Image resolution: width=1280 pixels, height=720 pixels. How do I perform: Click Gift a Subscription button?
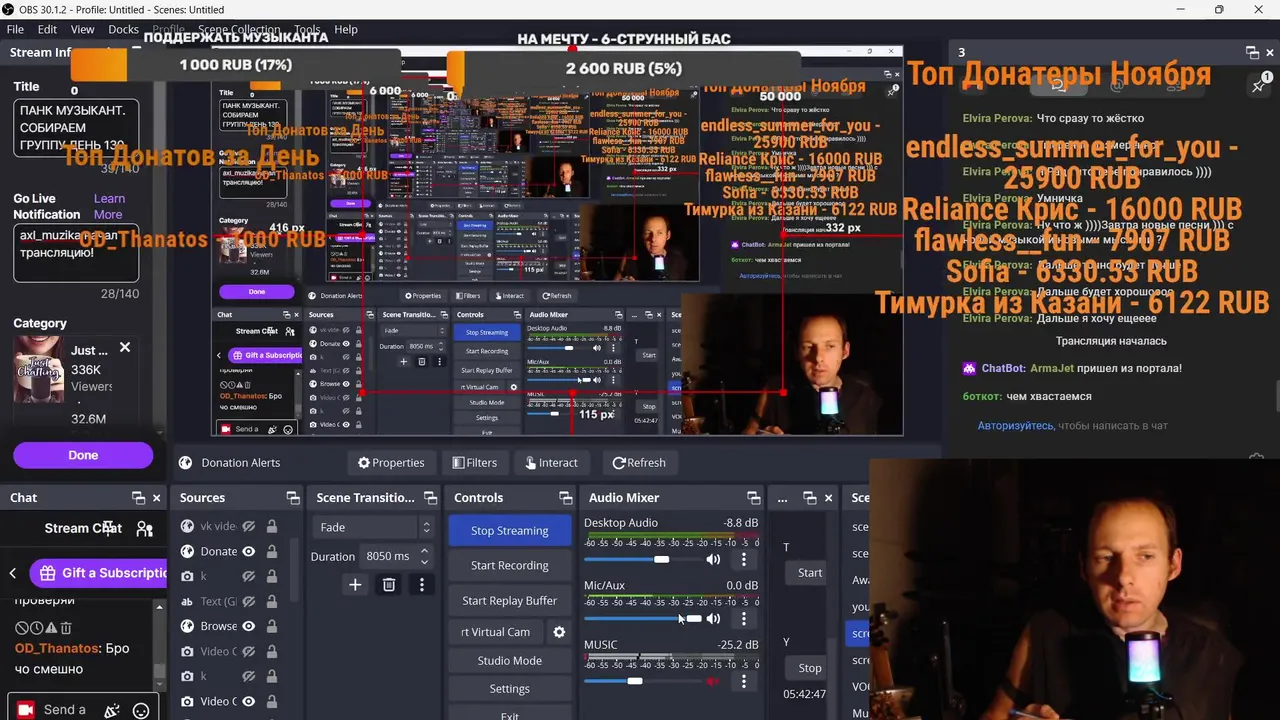click(x=98, y=573)
